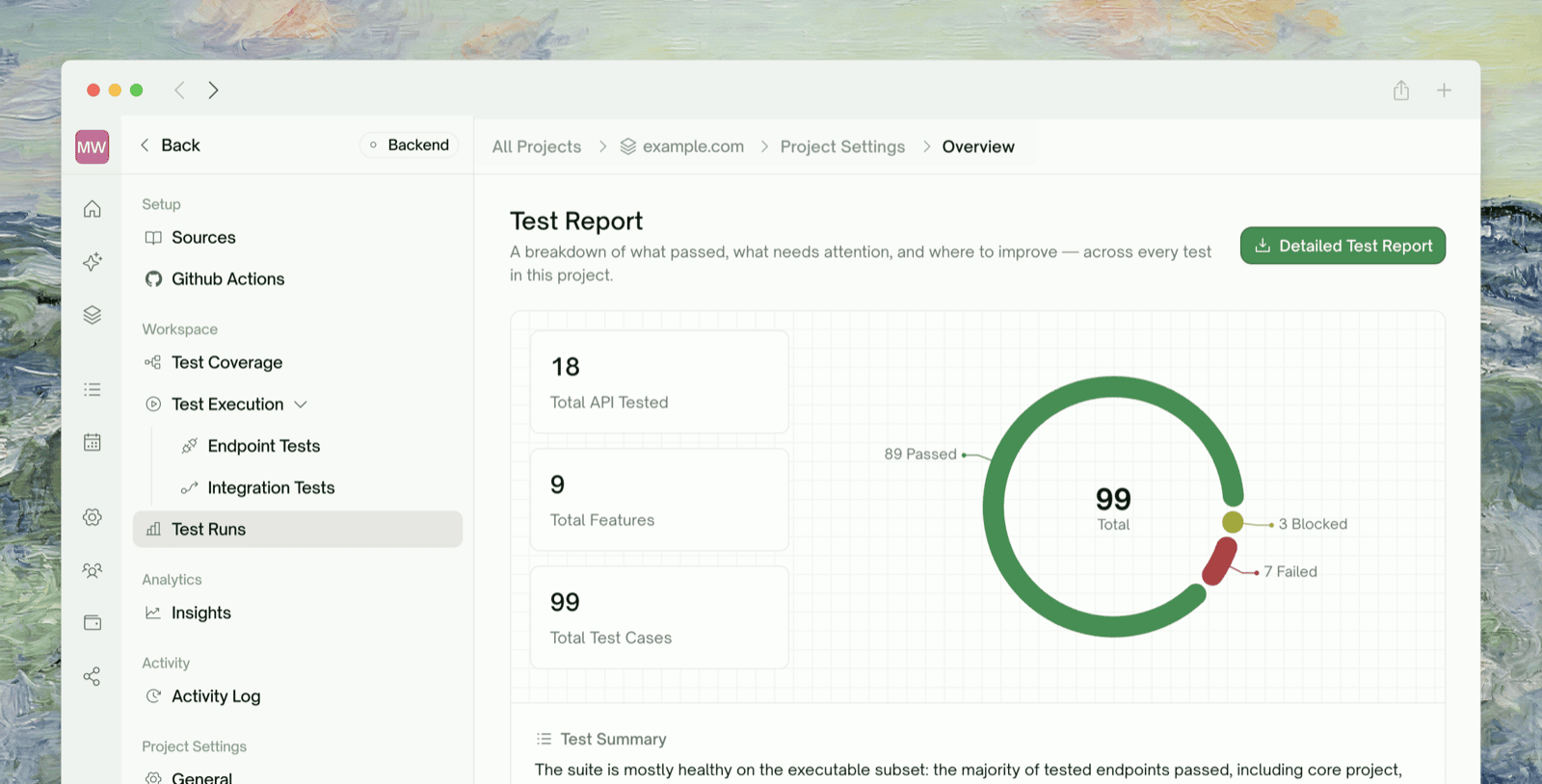Click the settings gear icon in the left rail
This screenshot has width=1542, height=784.
[93, 517]
